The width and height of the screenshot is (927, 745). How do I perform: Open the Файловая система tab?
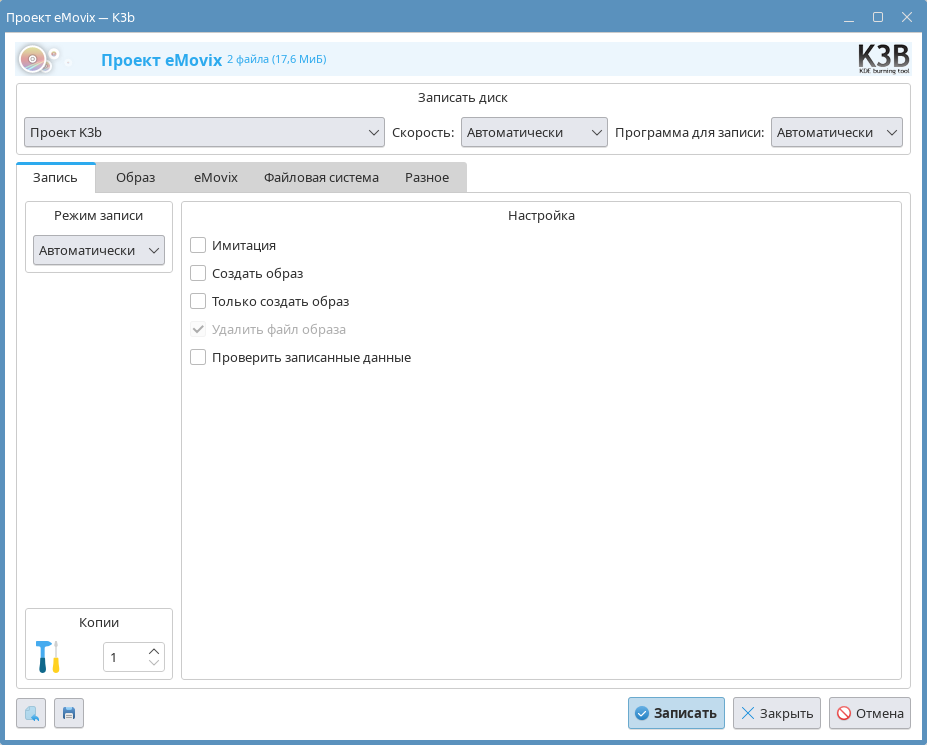(x=321, y=178)
